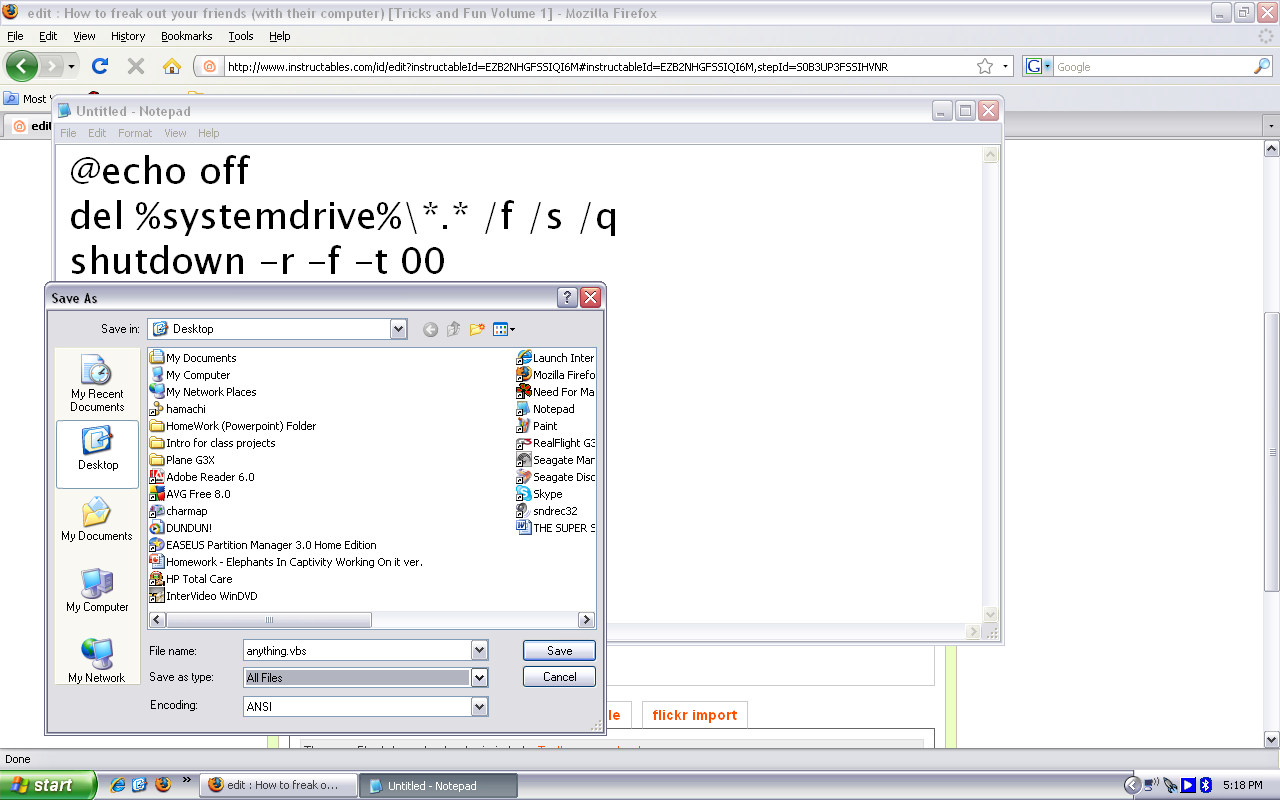
Task: Open the Save in location dropdown
Action: [x=398, y=329]
